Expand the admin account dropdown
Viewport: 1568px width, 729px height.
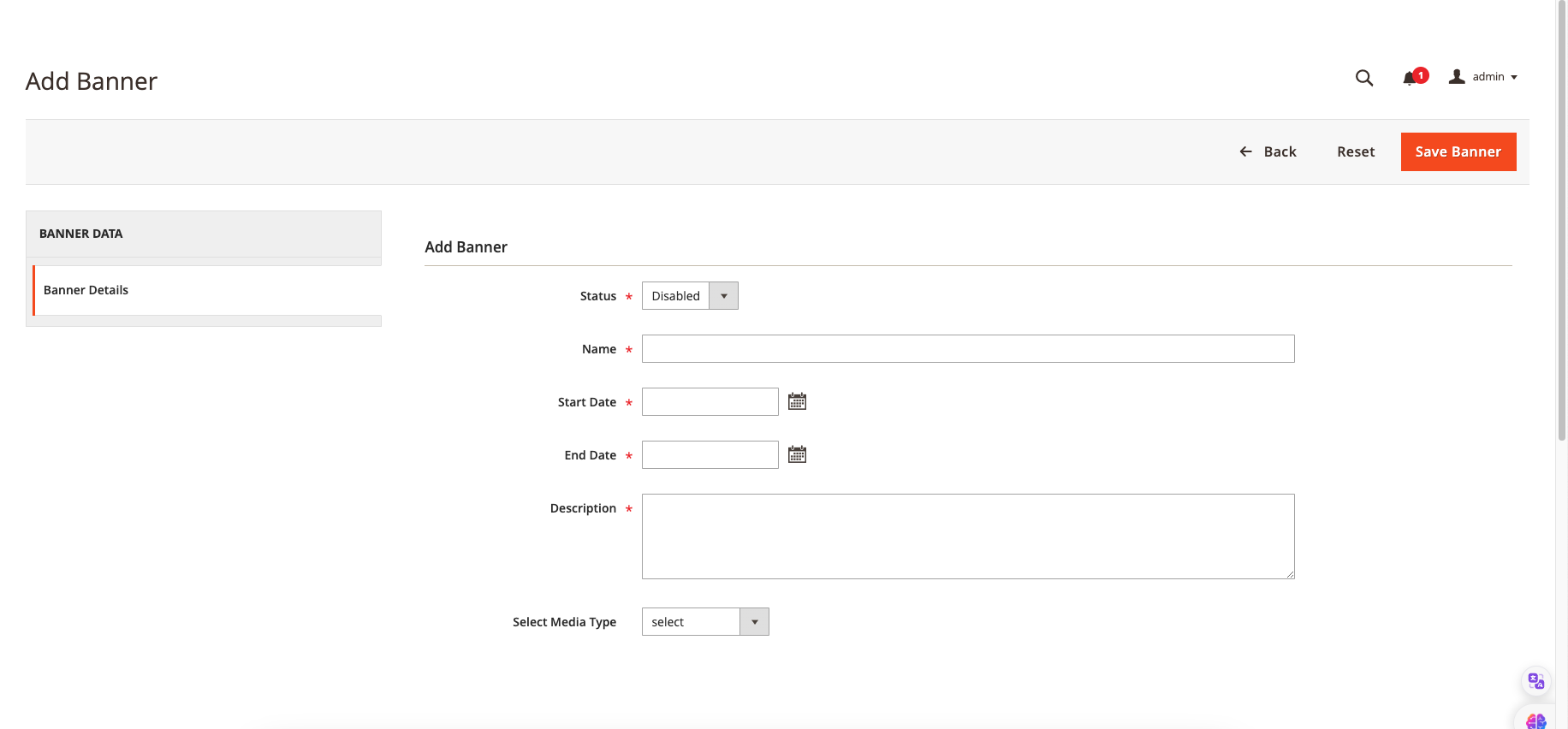[1494, 77]
